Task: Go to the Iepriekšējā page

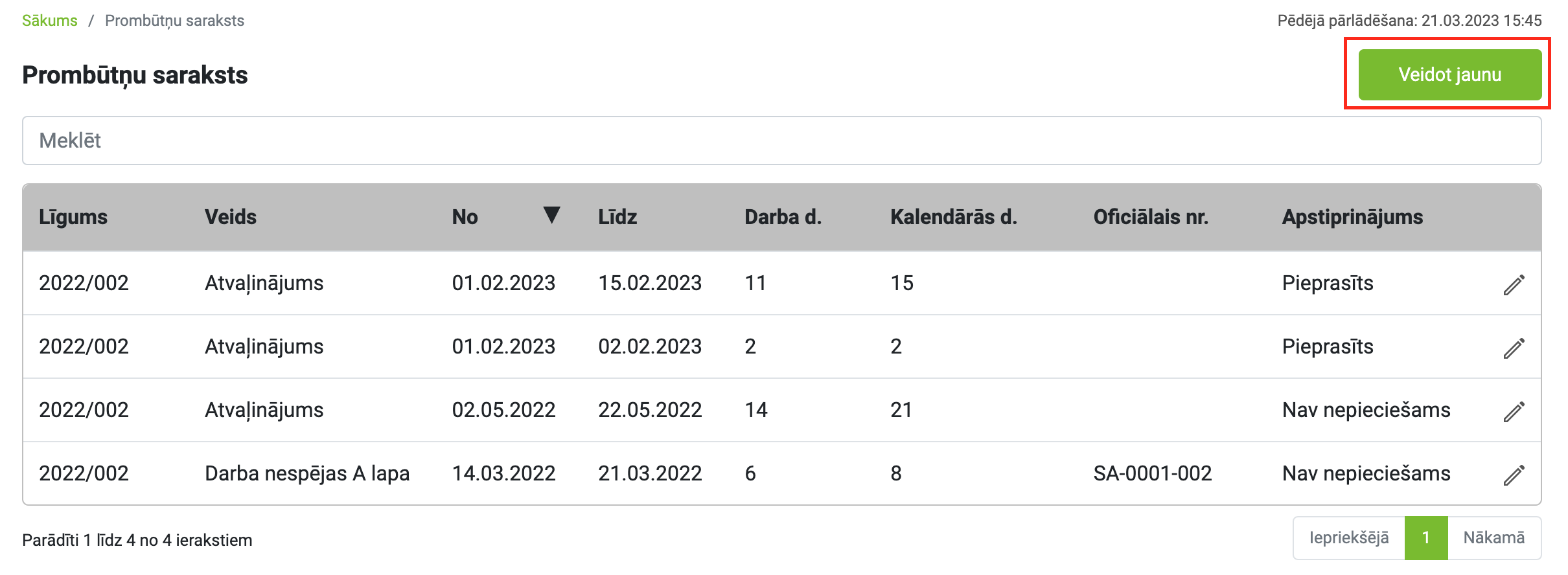Action: tap(1349, 538)
